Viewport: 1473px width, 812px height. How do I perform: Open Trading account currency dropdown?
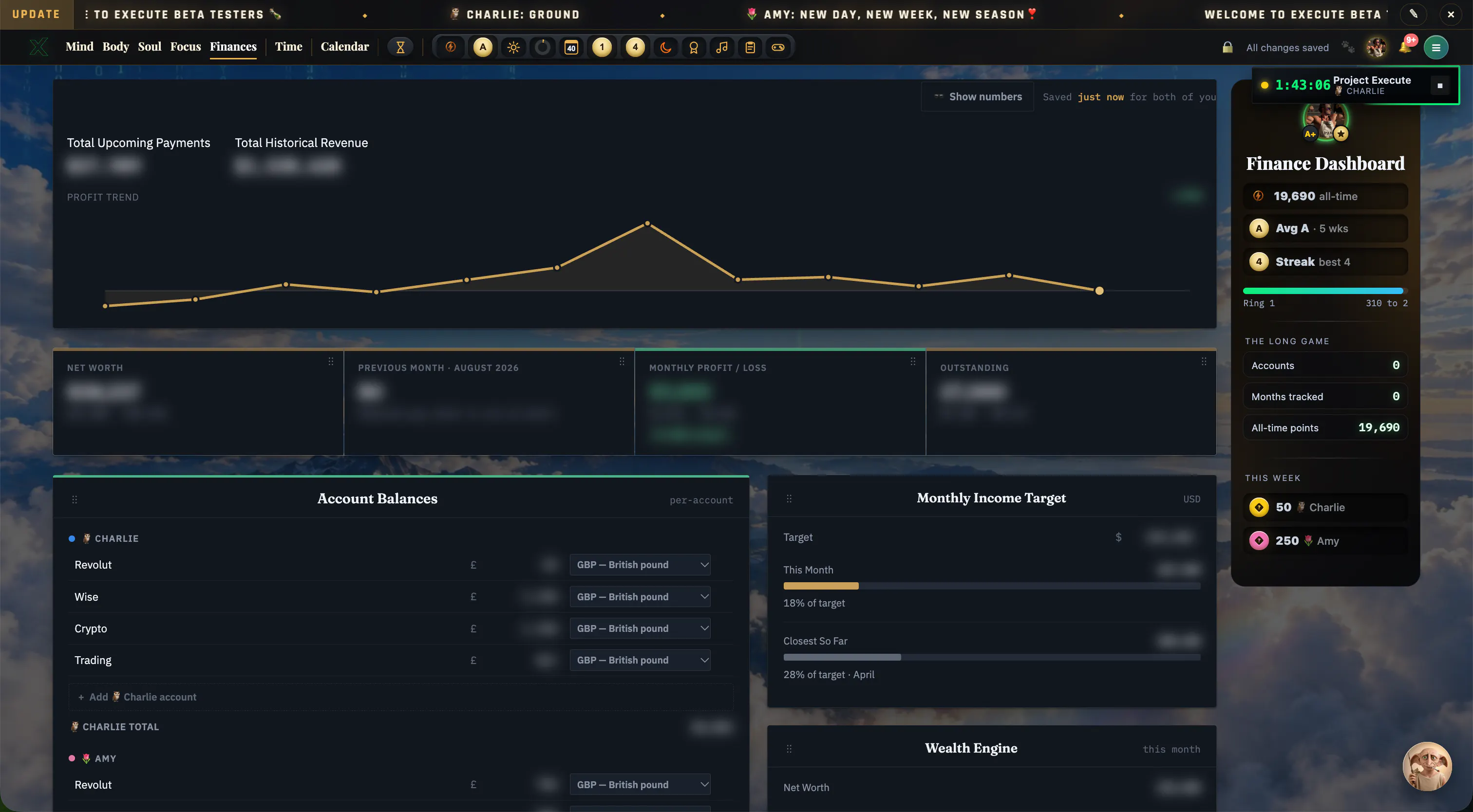pyautogui.click(x=640, y=660)
